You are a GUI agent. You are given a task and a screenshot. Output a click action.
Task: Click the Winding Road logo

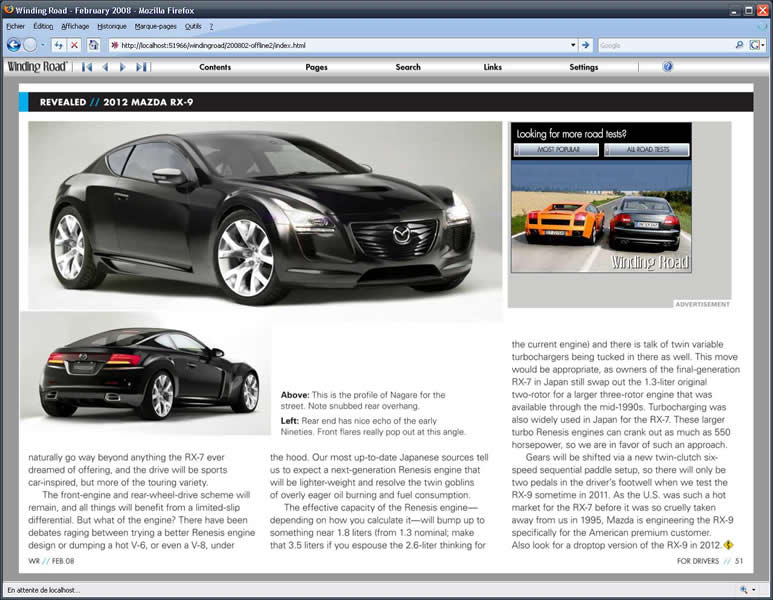click(x=37, y=66)
